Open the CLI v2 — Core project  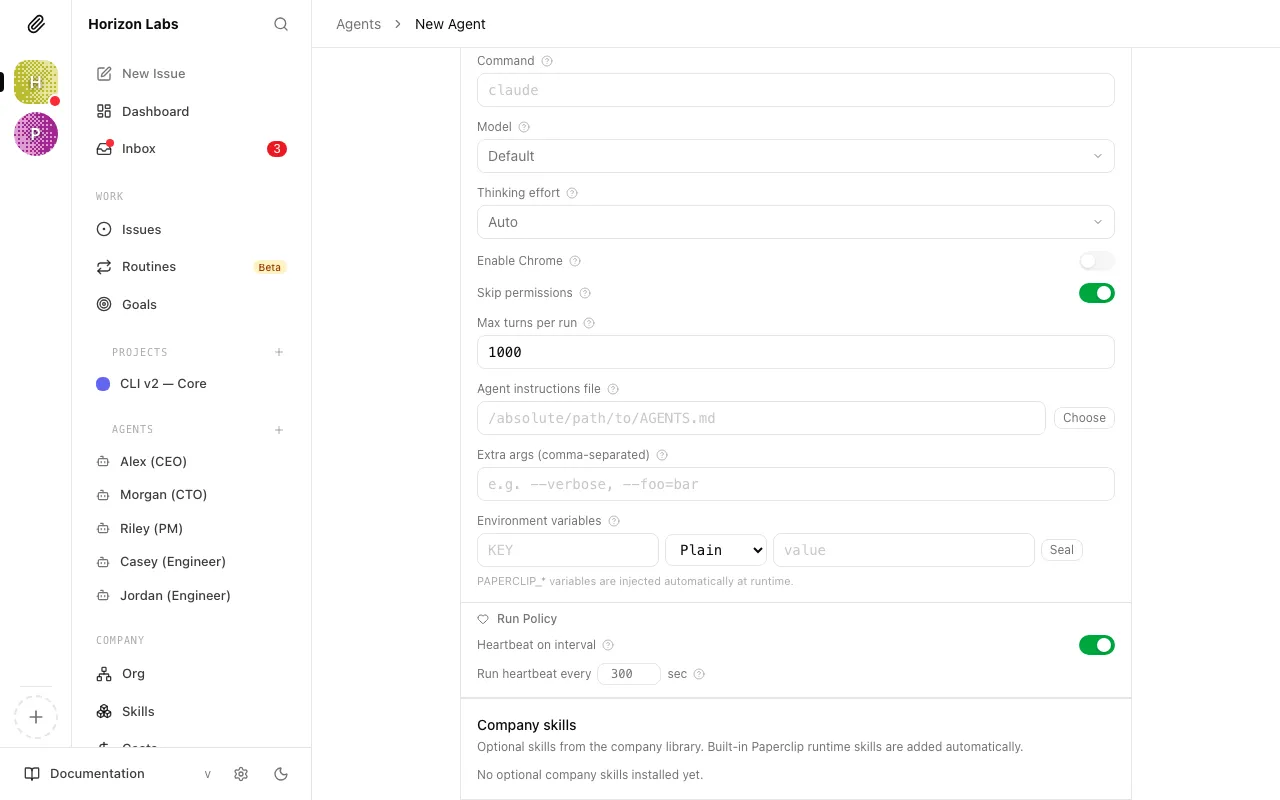191,384
